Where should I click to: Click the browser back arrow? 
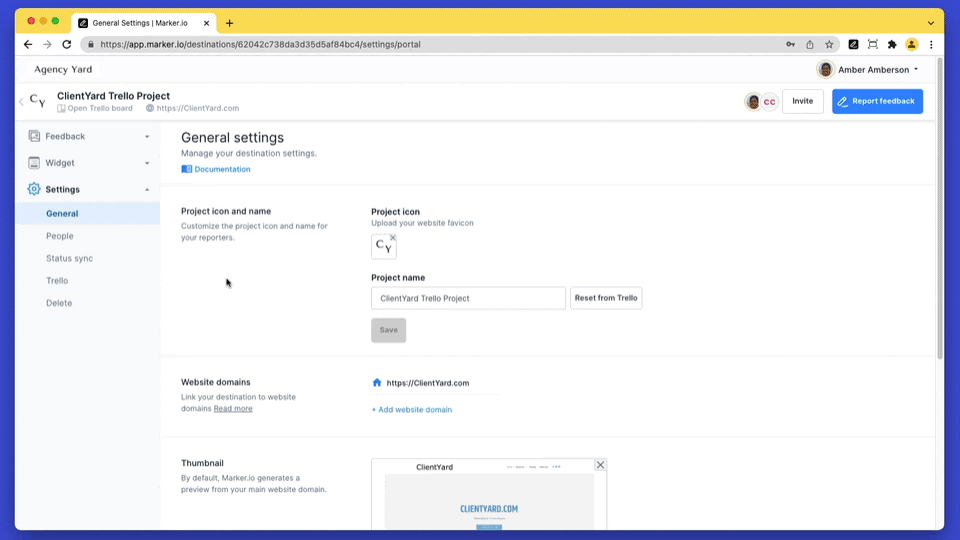(28, 44)
